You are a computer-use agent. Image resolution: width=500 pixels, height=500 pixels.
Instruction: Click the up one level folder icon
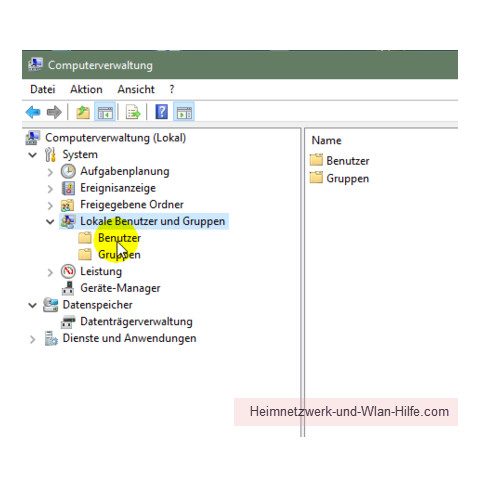[83, 112]
